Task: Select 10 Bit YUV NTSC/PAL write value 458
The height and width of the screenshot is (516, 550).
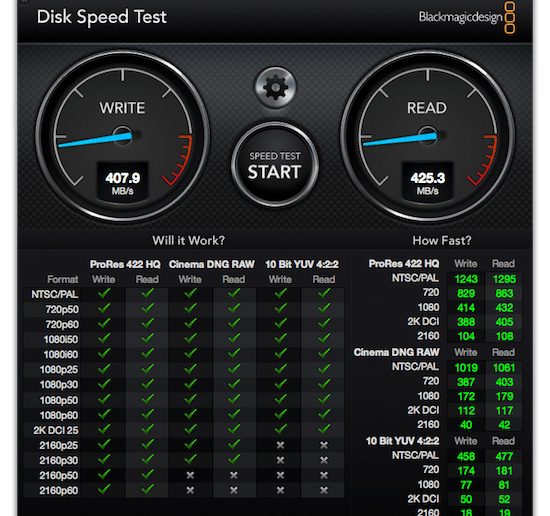Action: (466, 456)
